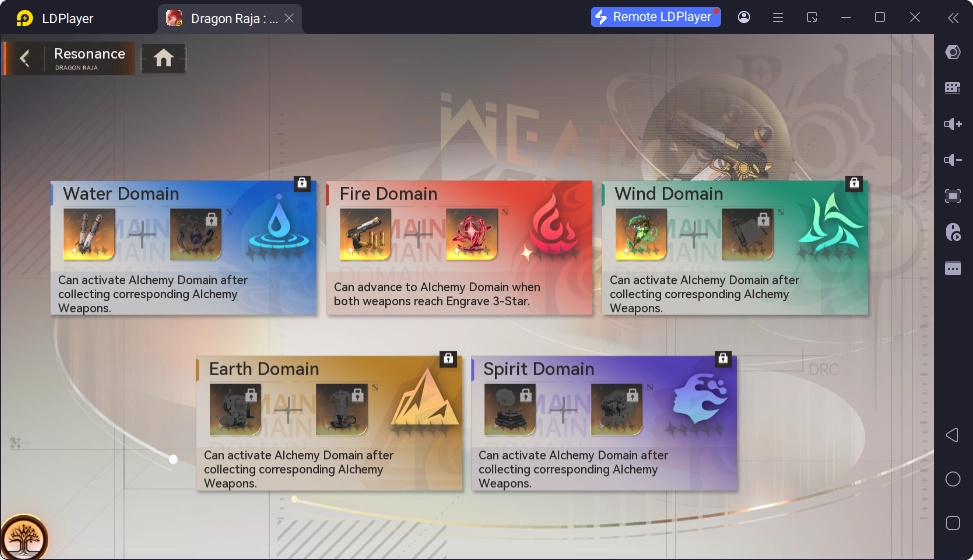Click the lock icon on Wind Domain card

coord(853,183)
